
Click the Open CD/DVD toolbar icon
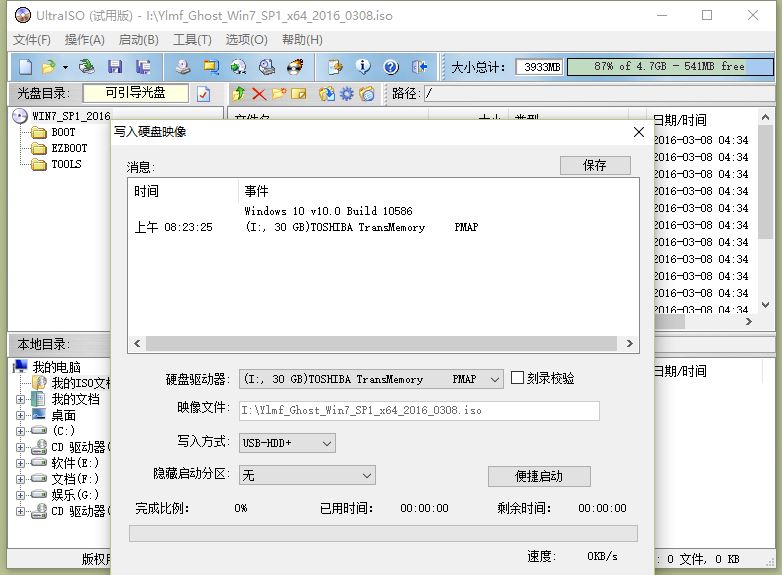coord(87,67)
